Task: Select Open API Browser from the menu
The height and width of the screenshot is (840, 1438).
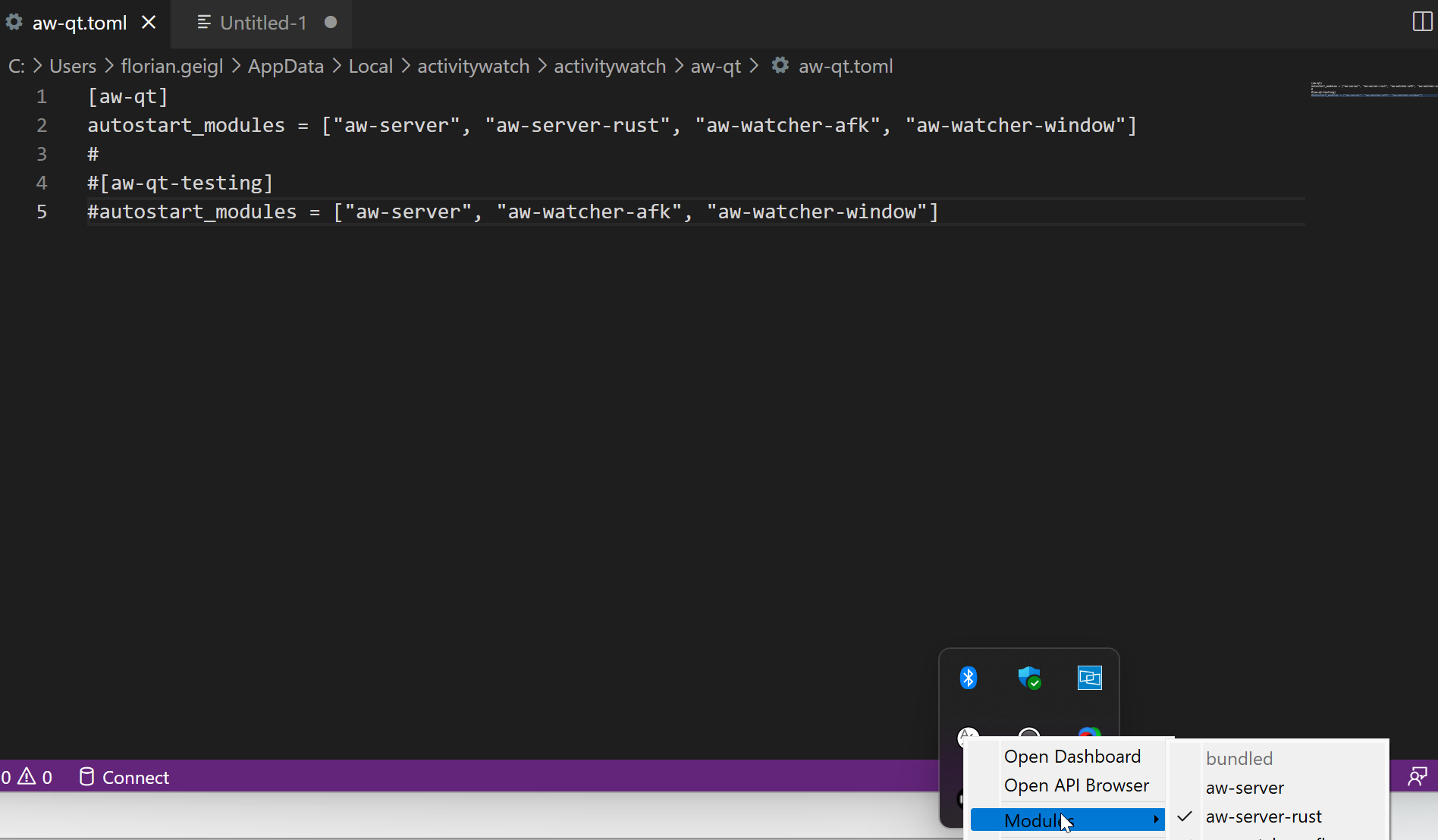Action: point(1076,785)
